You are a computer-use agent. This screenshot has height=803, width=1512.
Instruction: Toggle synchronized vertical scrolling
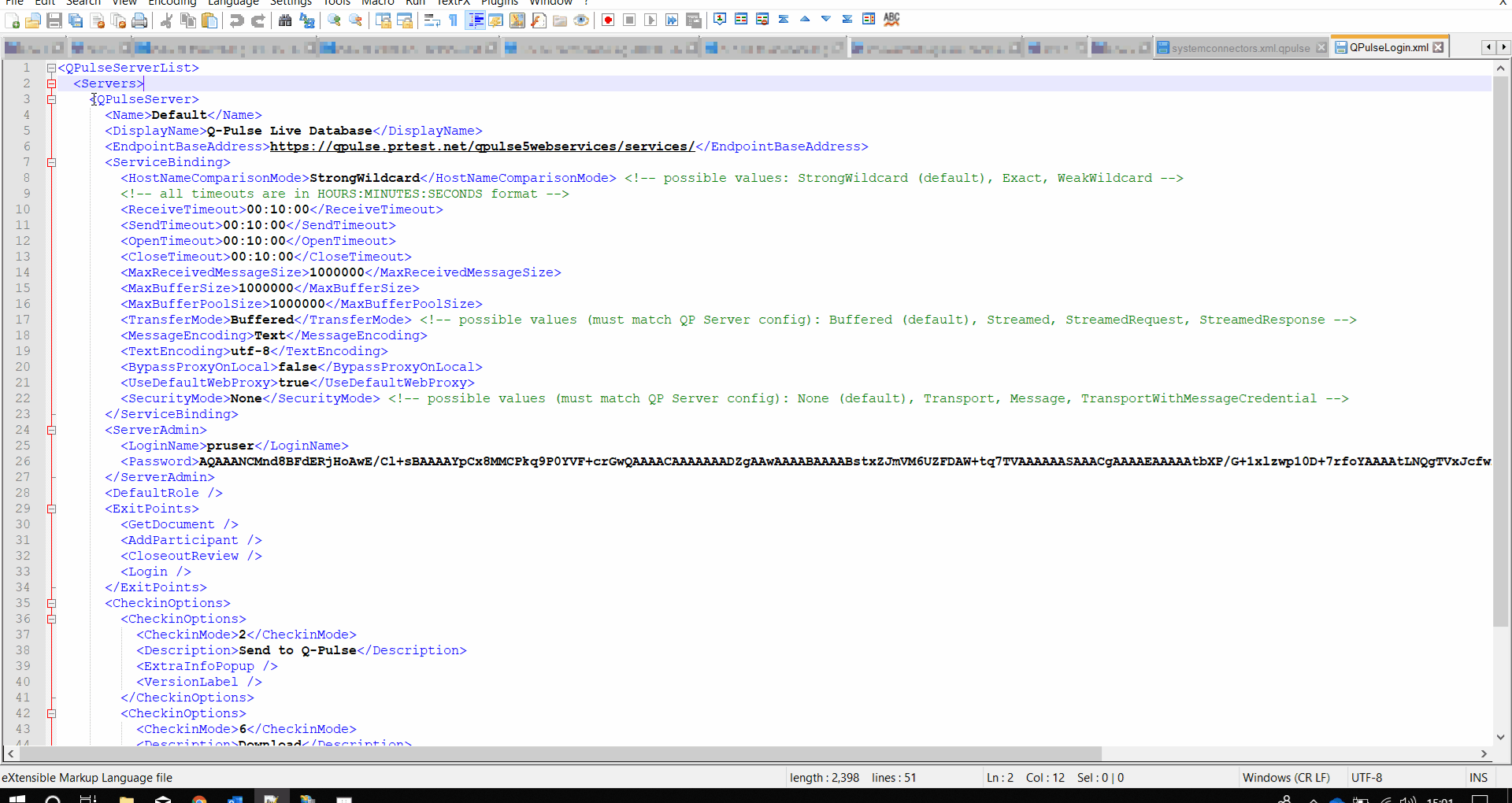[x=383, y=20]
